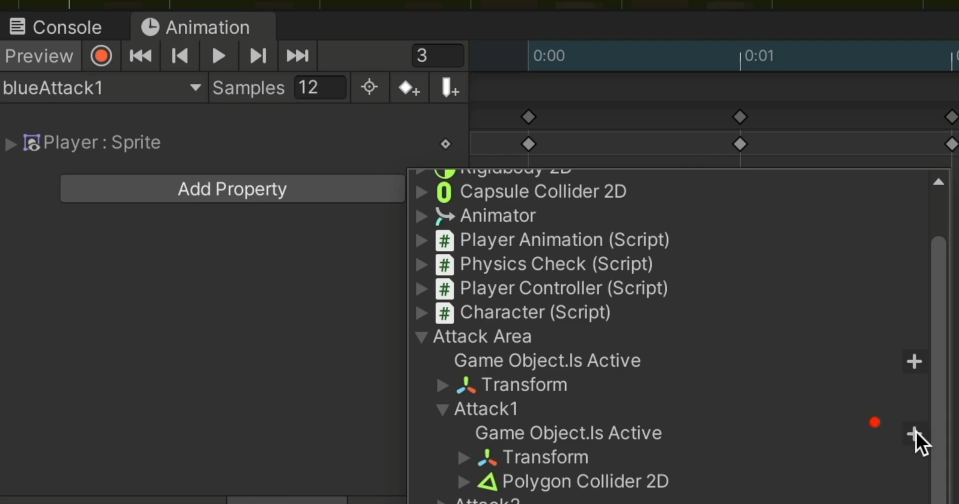Click the Player Animation script icon

click(445, 240)
